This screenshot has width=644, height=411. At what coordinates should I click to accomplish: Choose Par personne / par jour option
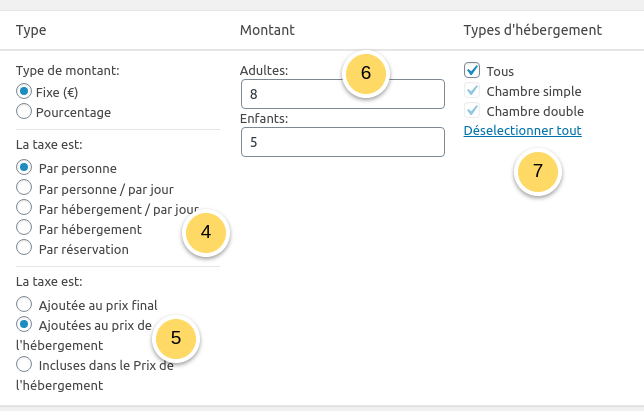coord(25,187)
